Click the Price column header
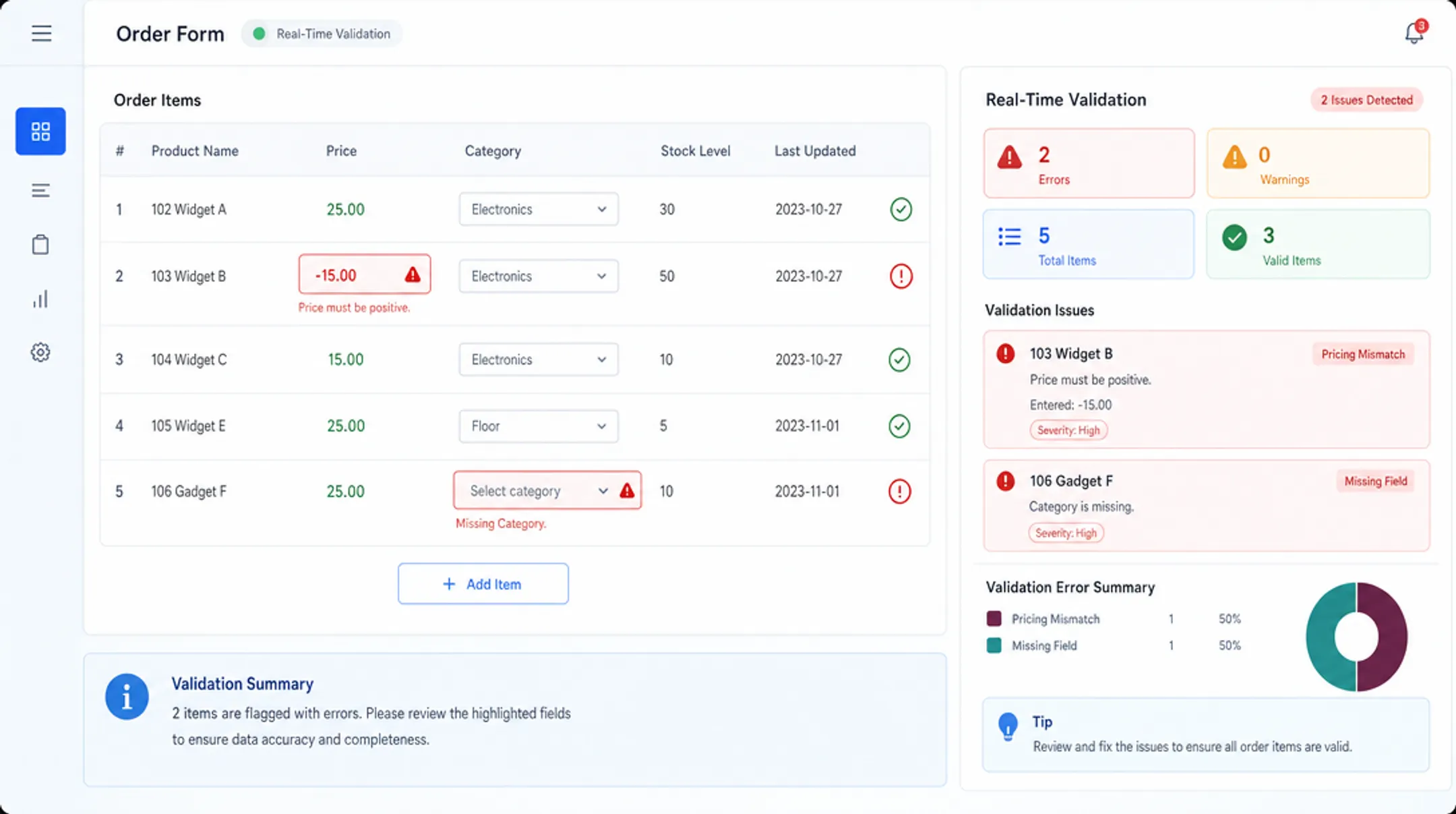The width and height of the screenshot is (1456, 814). pos(341,150)
